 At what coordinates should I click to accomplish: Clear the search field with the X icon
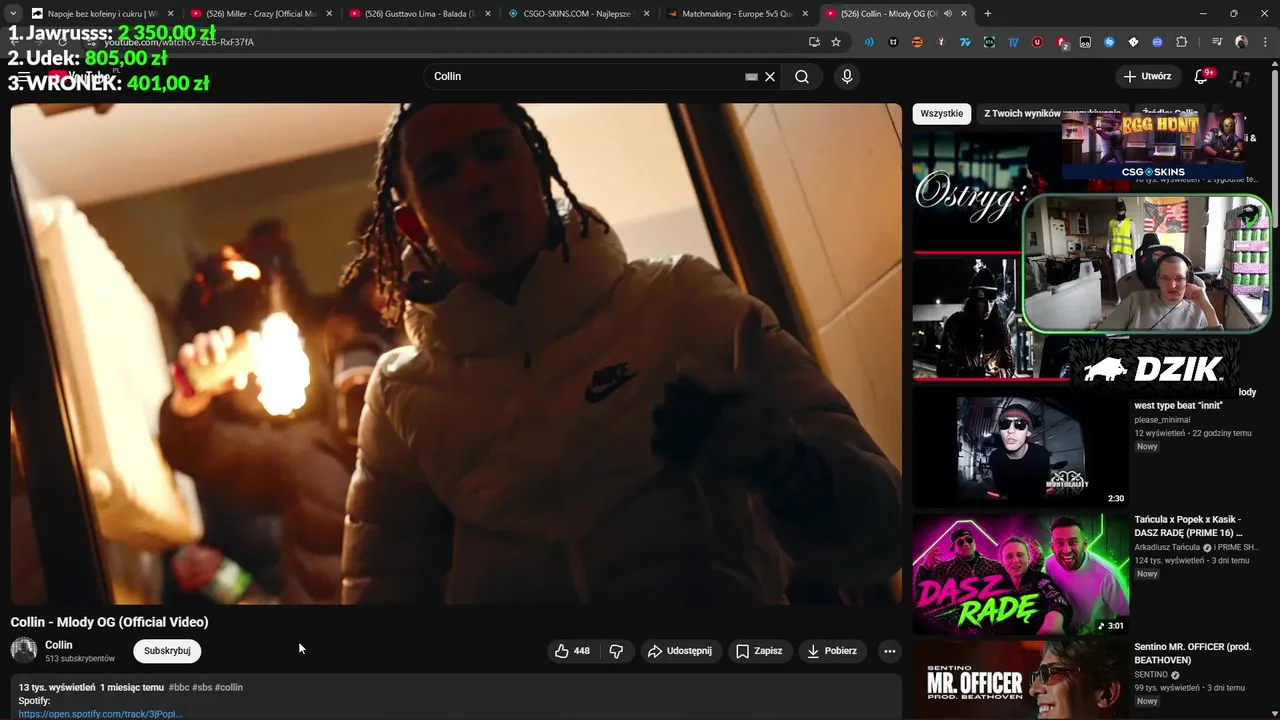[x=770, y=77]
